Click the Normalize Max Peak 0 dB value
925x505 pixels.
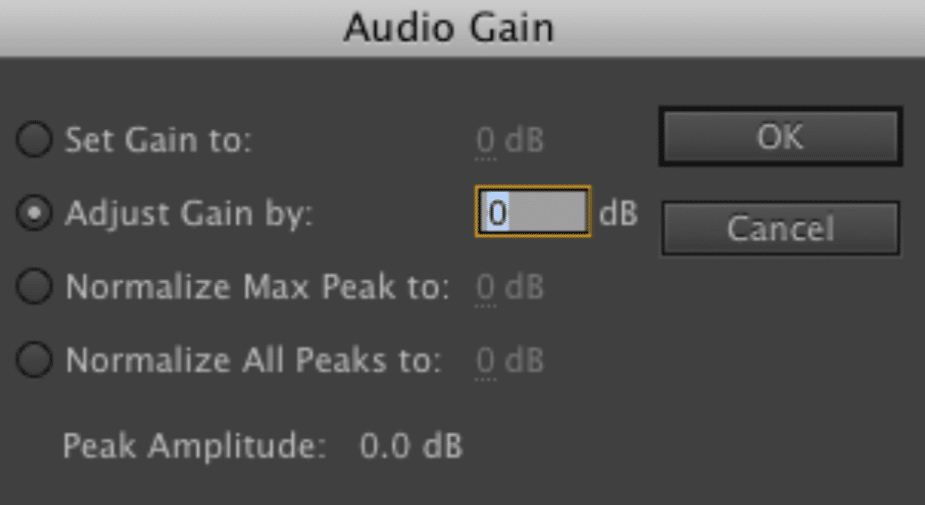click(510, 288)
